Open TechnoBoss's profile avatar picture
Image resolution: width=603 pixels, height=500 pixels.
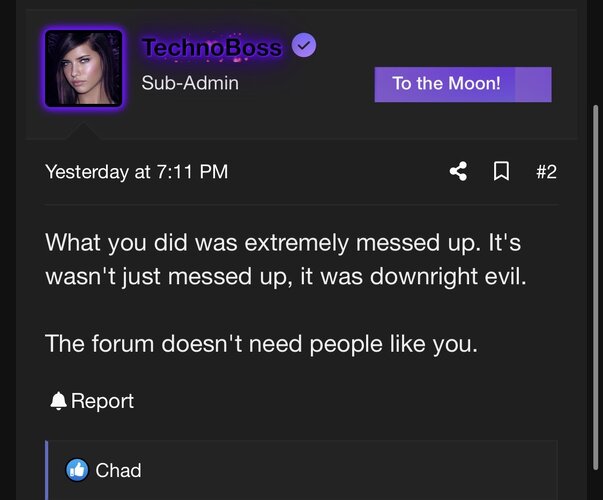[x=84, y=68]
